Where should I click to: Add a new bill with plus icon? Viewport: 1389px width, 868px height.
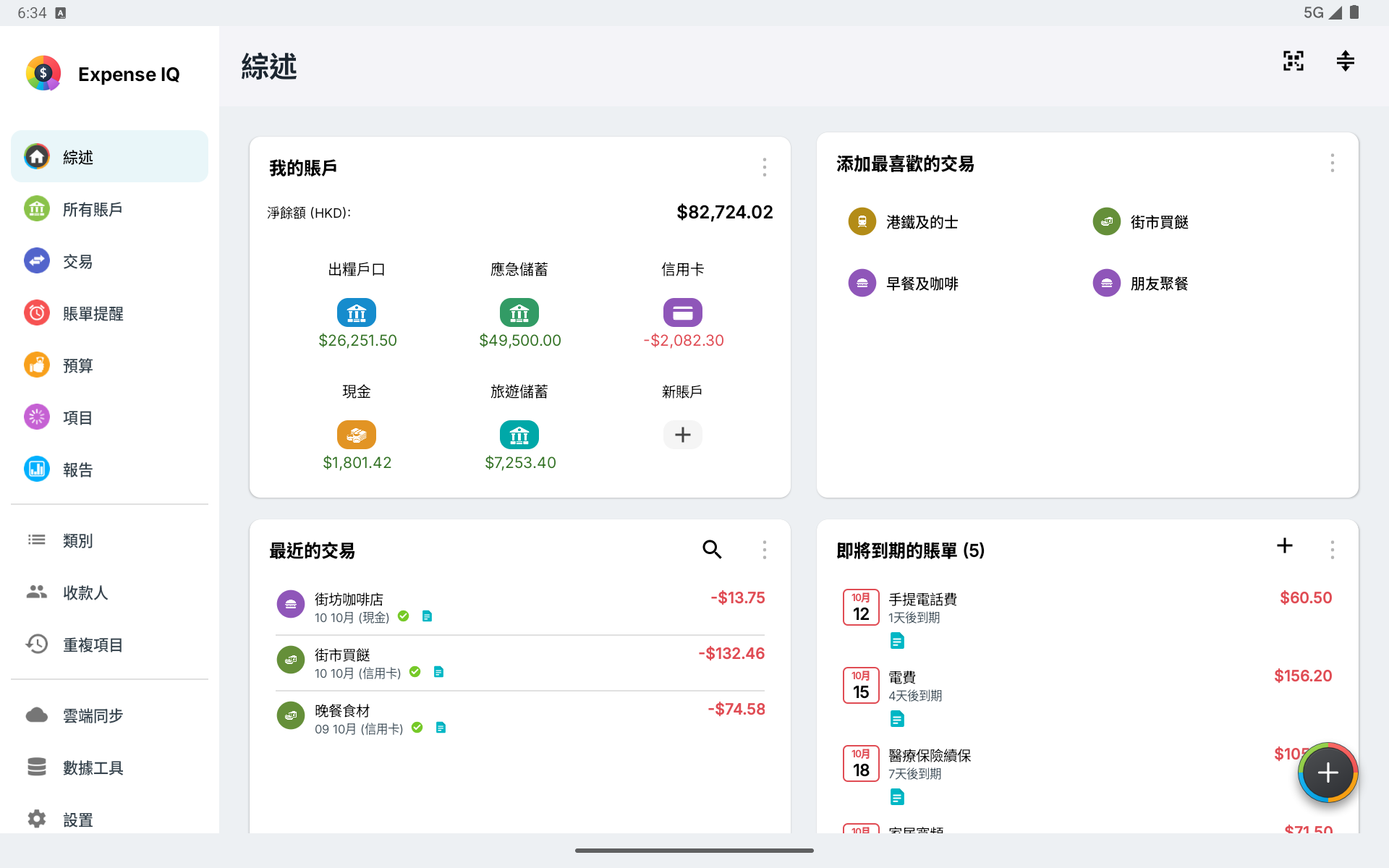pos(1285,545)
